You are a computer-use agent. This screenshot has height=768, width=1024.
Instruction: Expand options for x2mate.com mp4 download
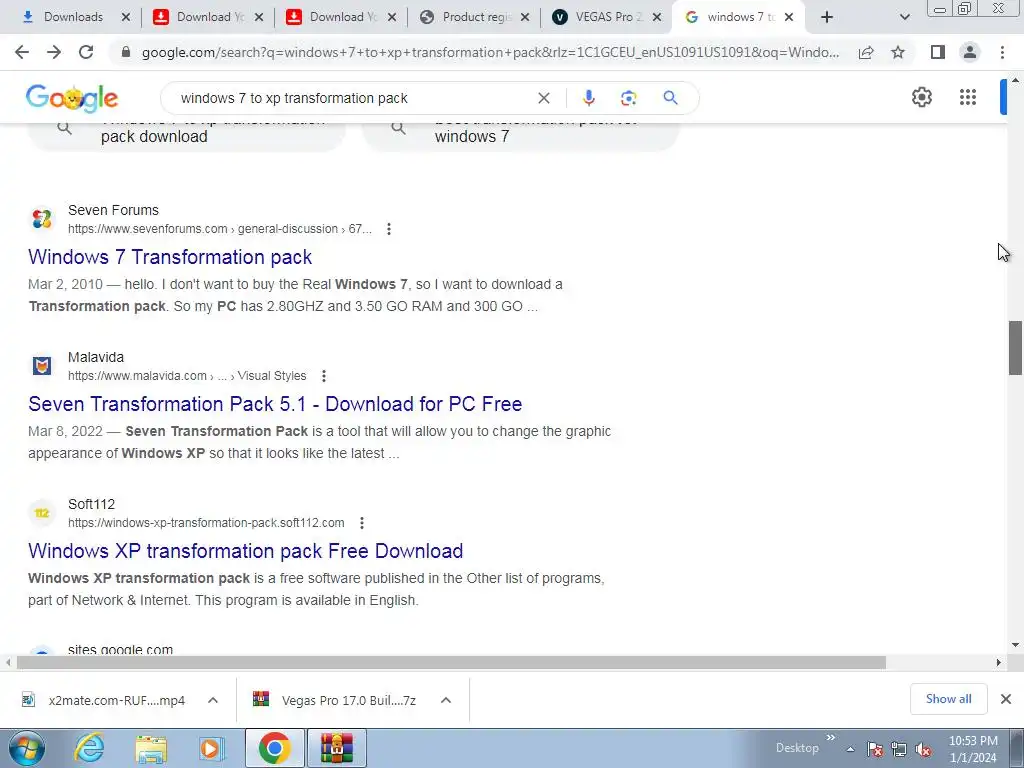(213, 700)
